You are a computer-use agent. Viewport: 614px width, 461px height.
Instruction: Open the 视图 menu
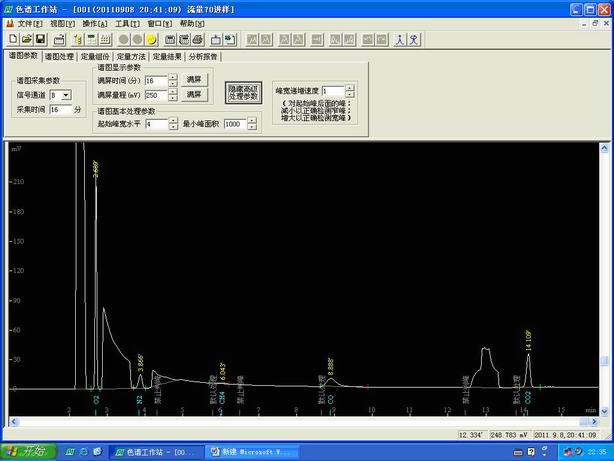pos(62,24)
